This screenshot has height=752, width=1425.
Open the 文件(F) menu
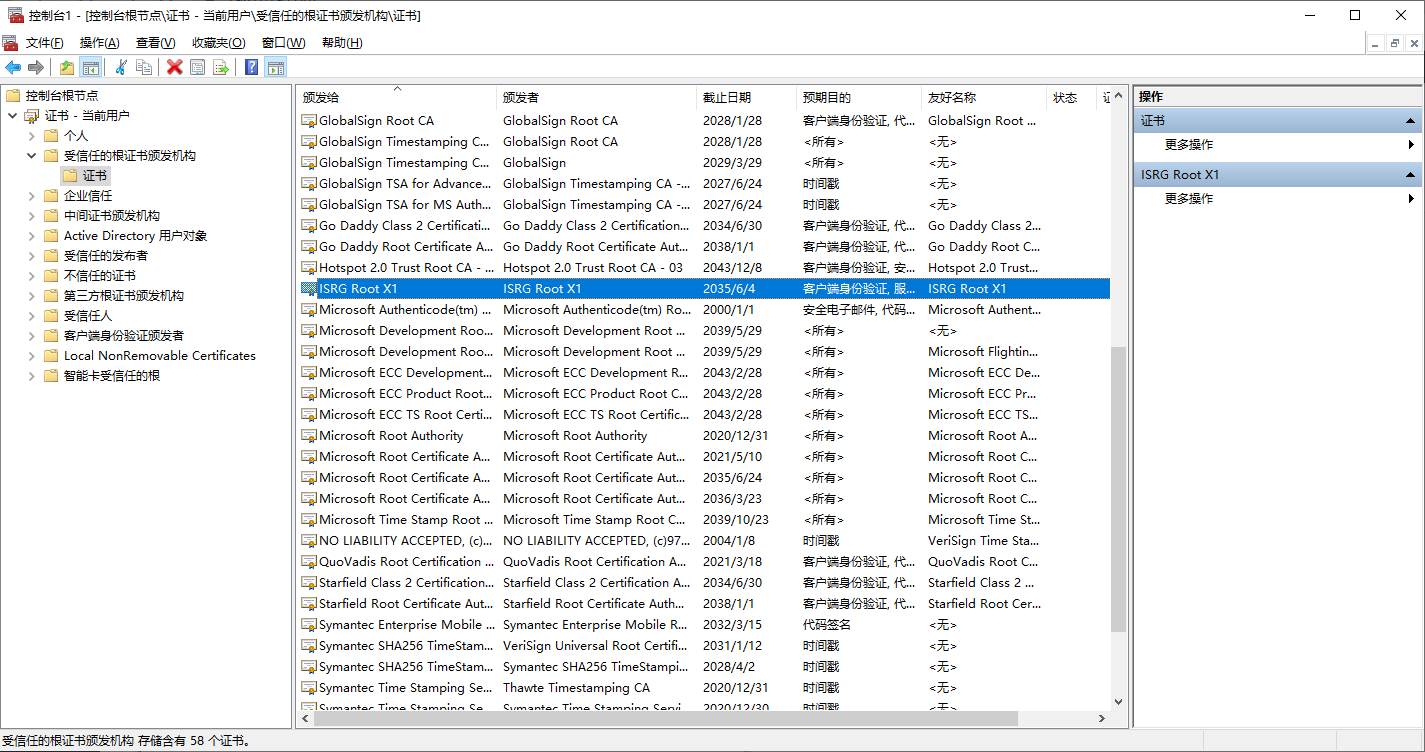pos(44,43)
